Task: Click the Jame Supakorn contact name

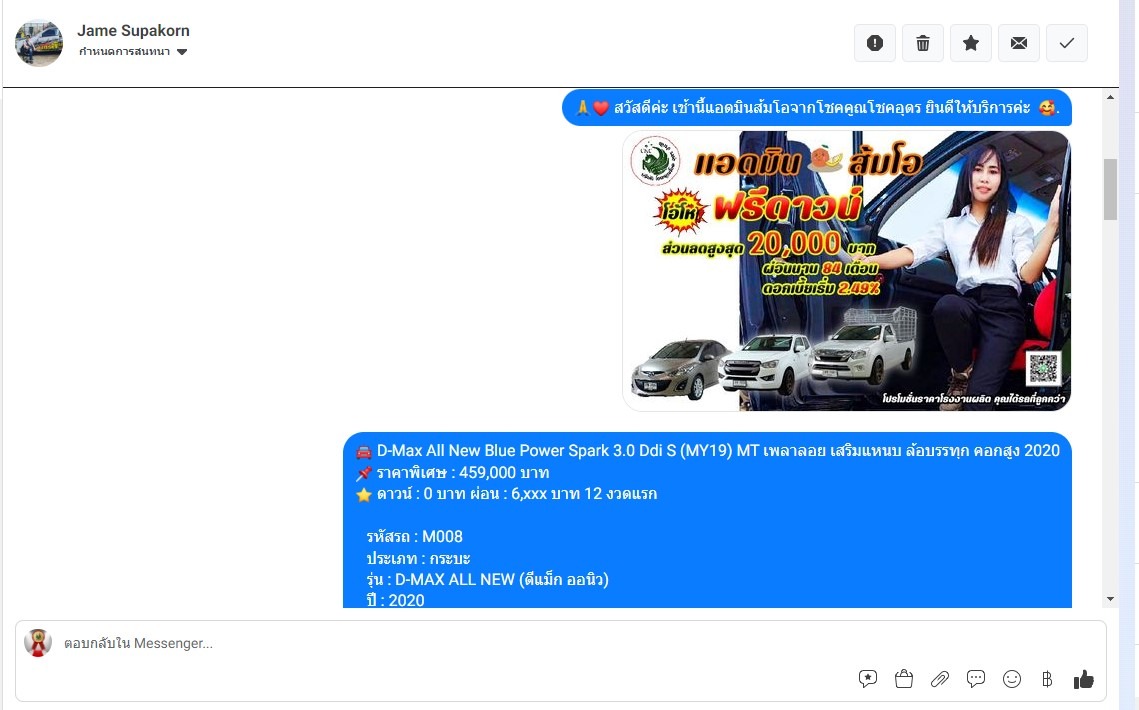Action: point(133,31)
